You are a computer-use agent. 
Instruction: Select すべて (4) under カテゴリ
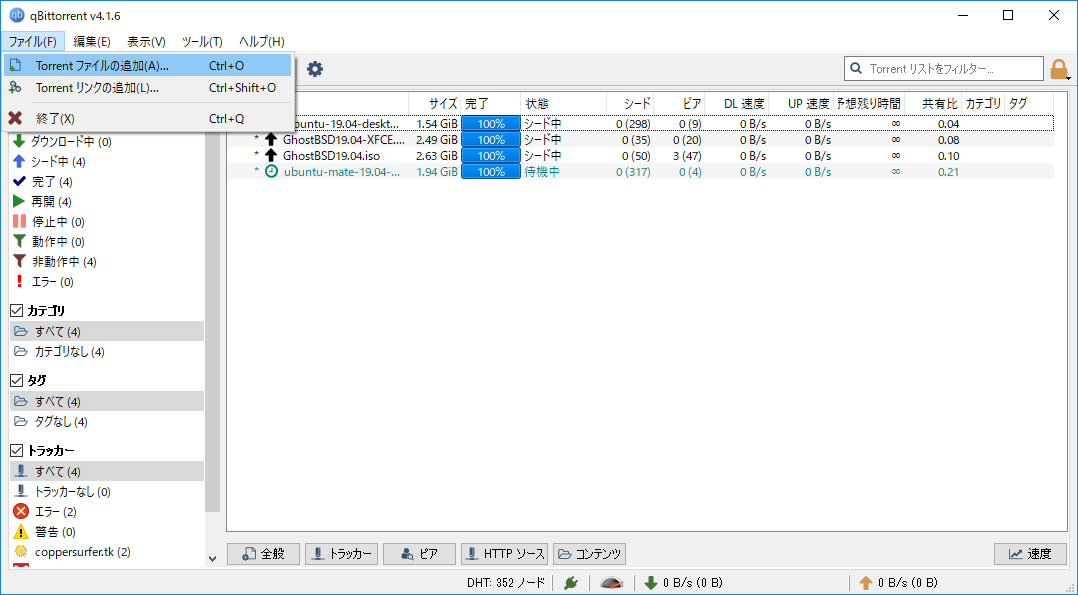click(107, 332)
